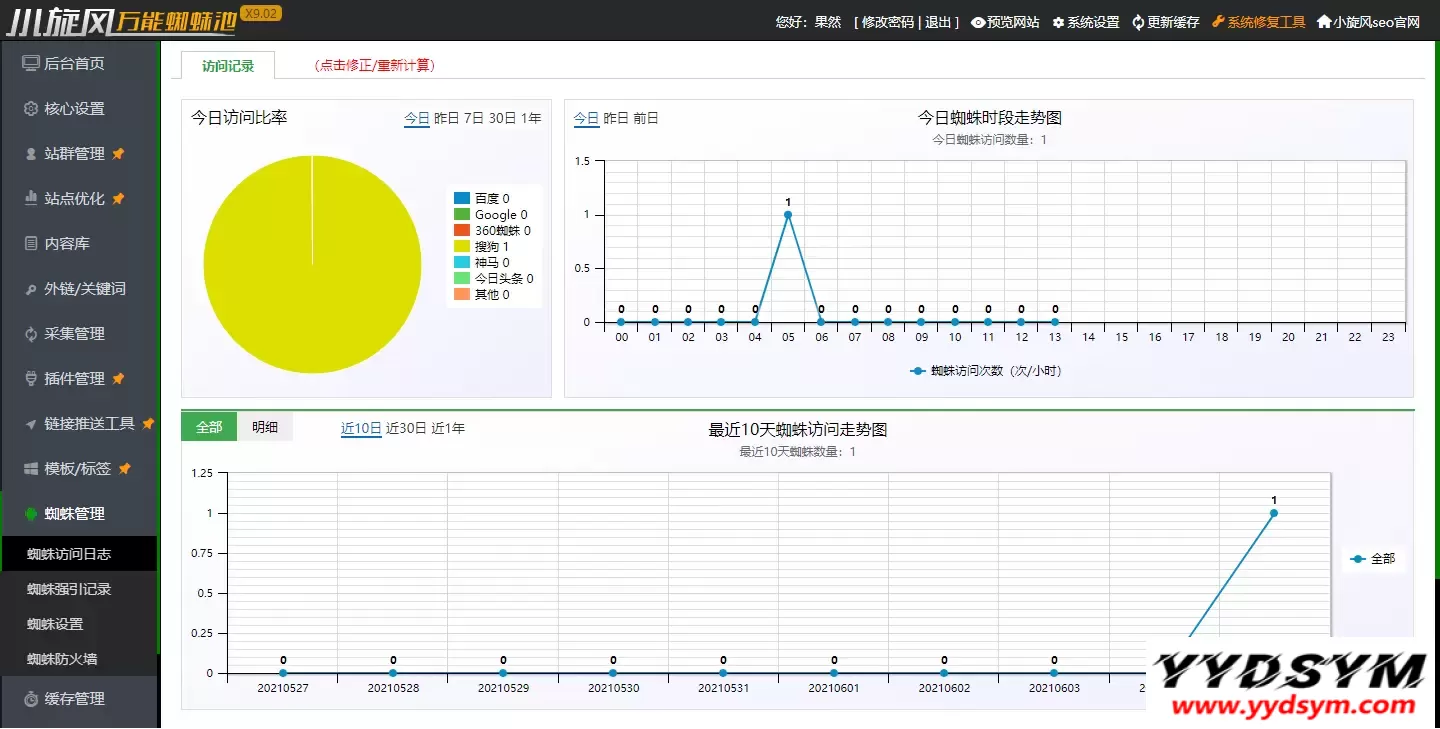Expand the 缓存管理 sidebar menu
This screenshot has width=1440, height=729.
(75, 699)
